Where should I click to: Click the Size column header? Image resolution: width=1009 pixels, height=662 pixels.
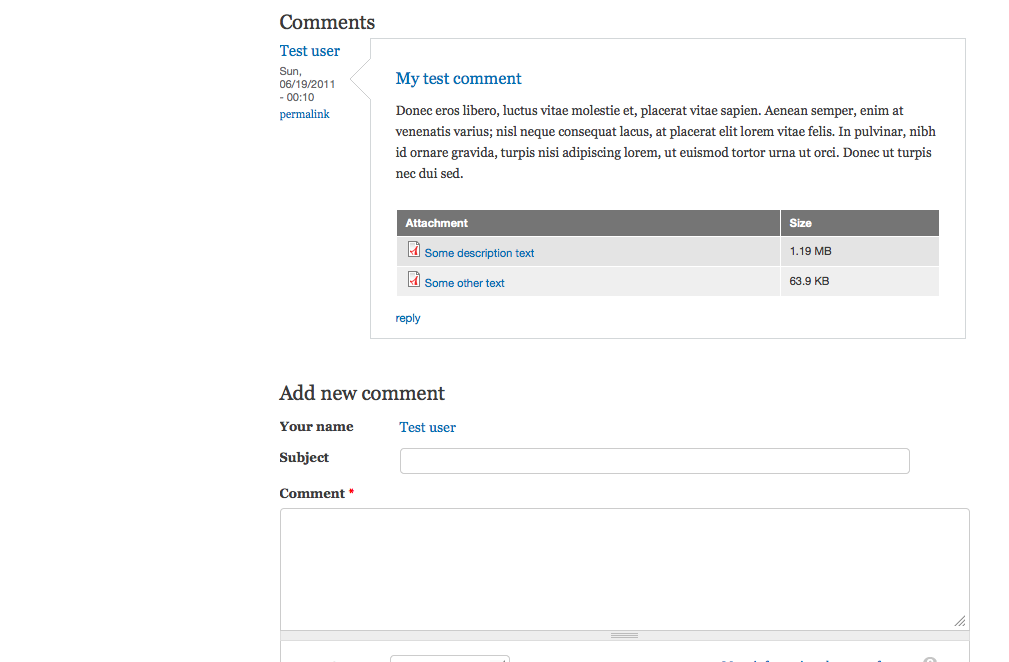[800, 223]
